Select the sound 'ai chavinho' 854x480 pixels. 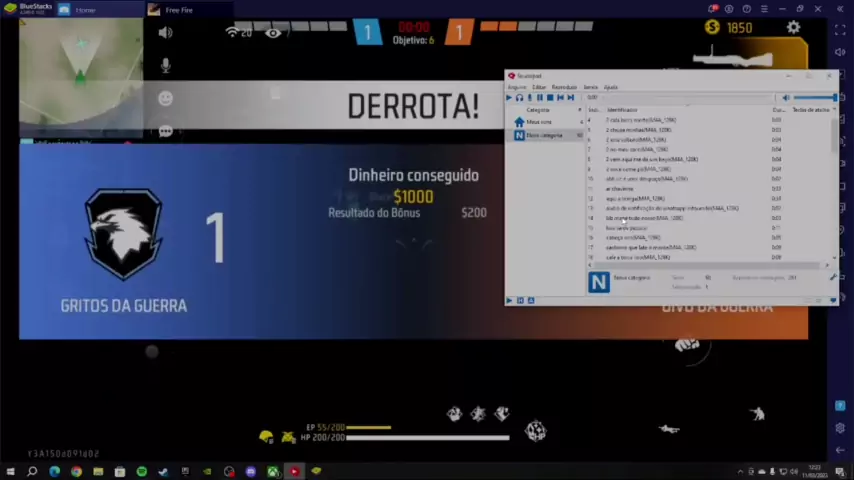click(x=620, y=189)
